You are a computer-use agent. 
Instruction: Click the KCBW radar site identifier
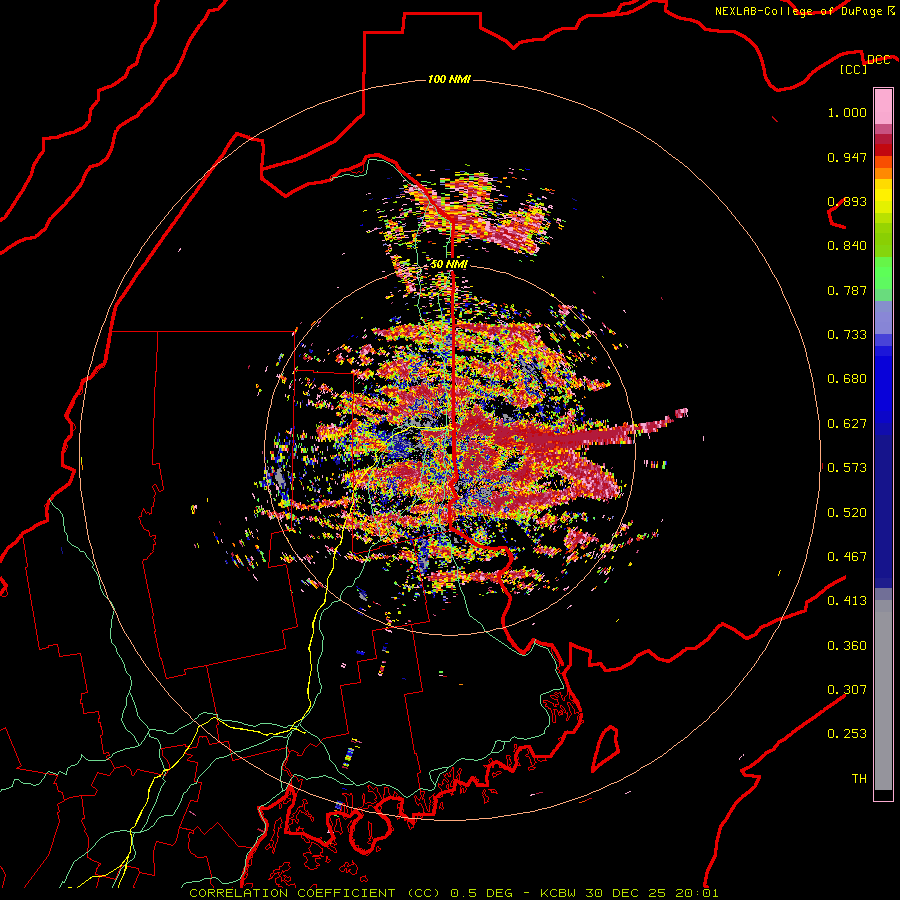point(559,893)
